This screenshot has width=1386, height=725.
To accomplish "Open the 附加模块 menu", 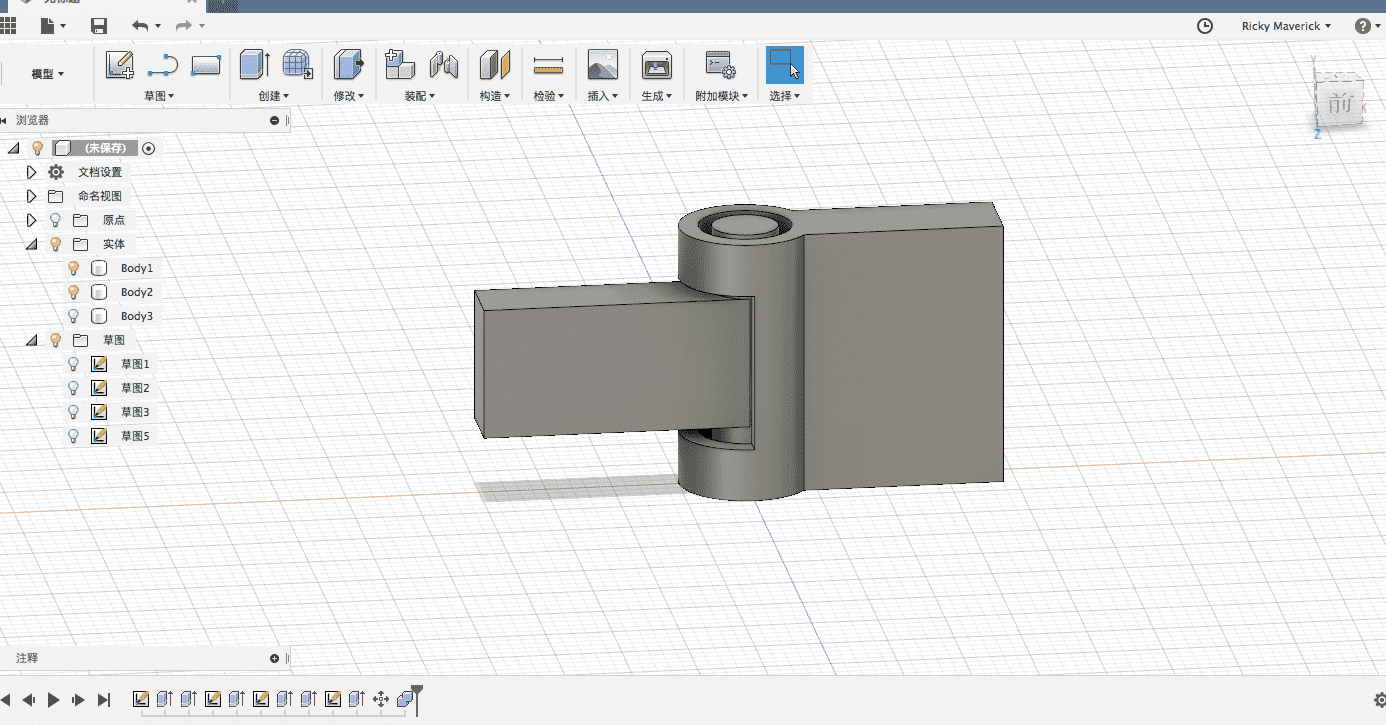I will 722,96.
